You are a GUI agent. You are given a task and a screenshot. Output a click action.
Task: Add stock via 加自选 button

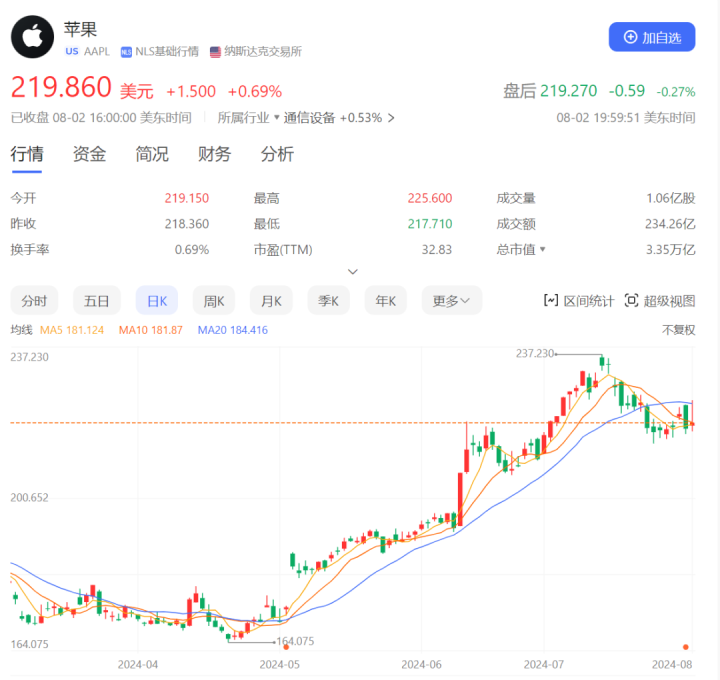pyautogui.click(x=652, y=37)
